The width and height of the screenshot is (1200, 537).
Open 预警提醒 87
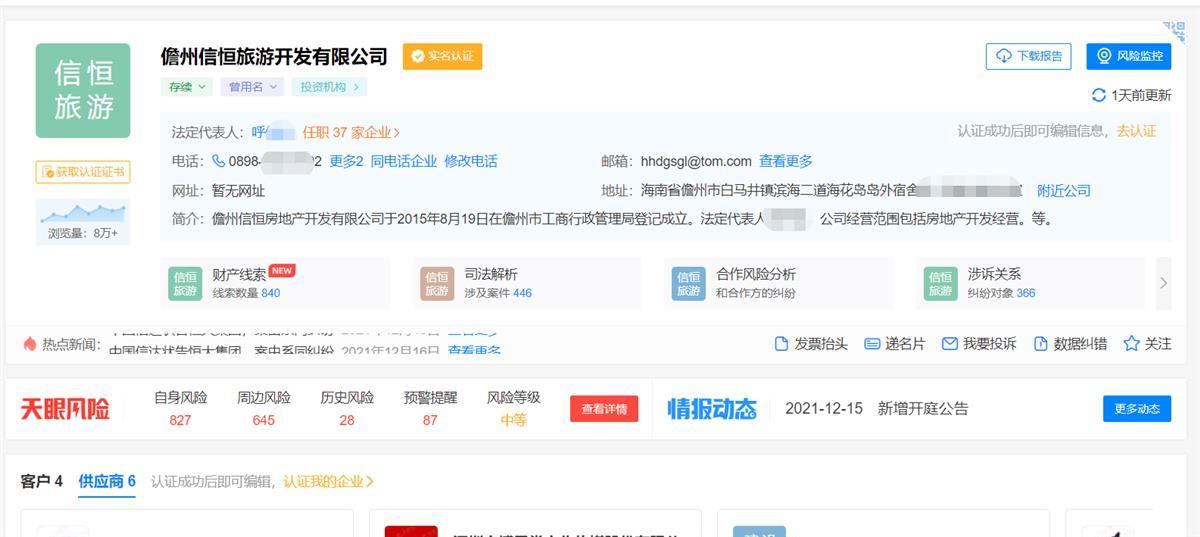point(430,408)
